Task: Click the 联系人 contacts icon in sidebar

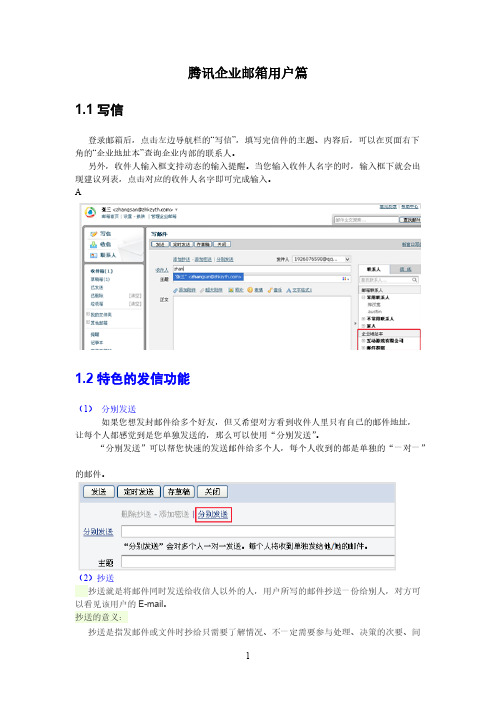Action: click(94, 255)
